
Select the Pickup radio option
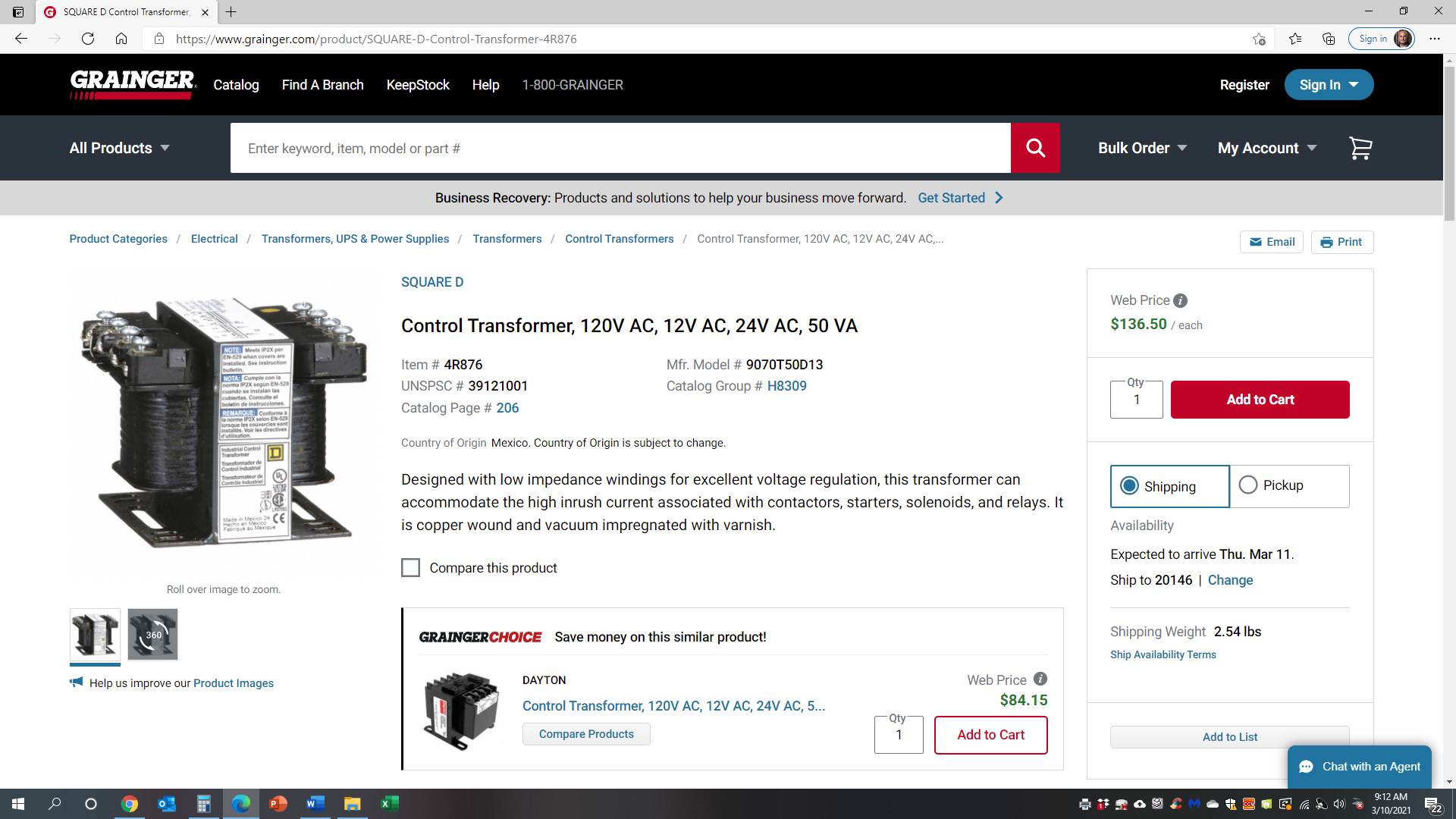point(1248,485)
